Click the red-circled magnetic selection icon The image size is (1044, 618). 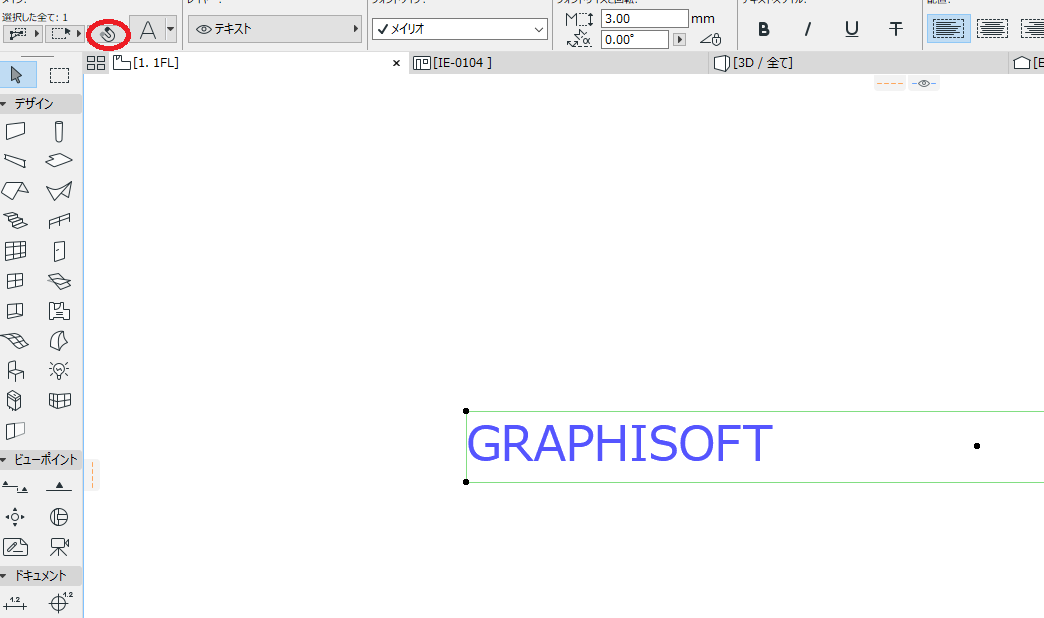click(108, 34)
